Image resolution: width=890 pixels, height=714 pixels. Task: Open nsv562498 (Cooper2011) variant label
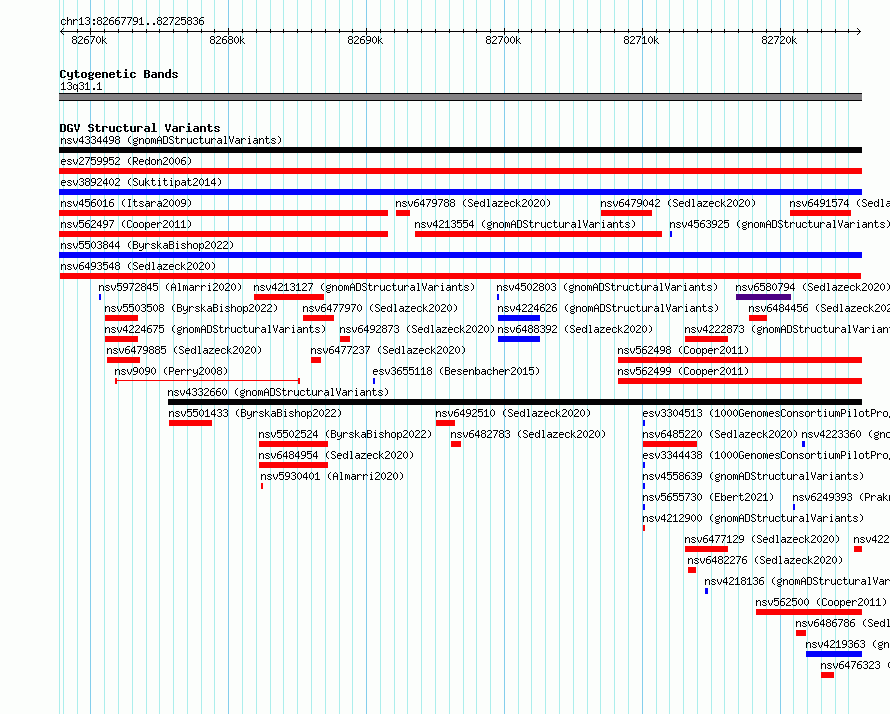pos(683,350)
